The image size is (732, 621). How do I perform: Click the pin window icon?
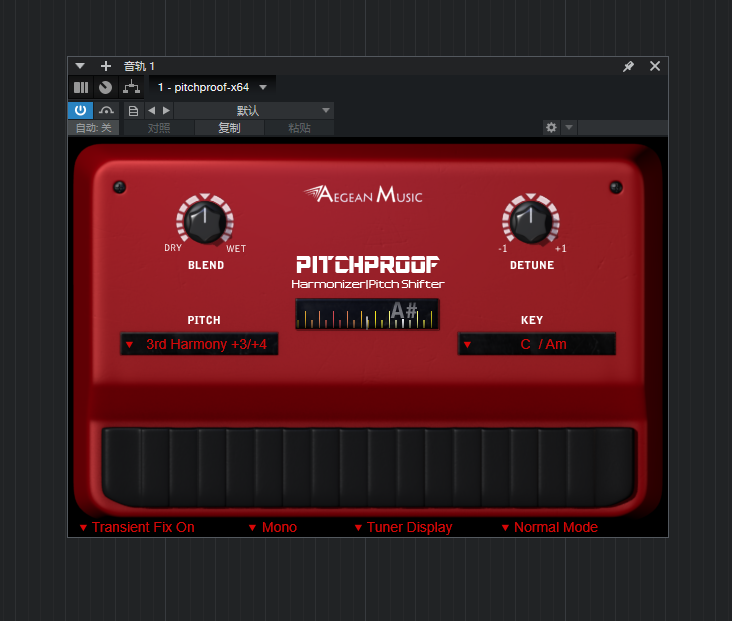pos(628,66)
